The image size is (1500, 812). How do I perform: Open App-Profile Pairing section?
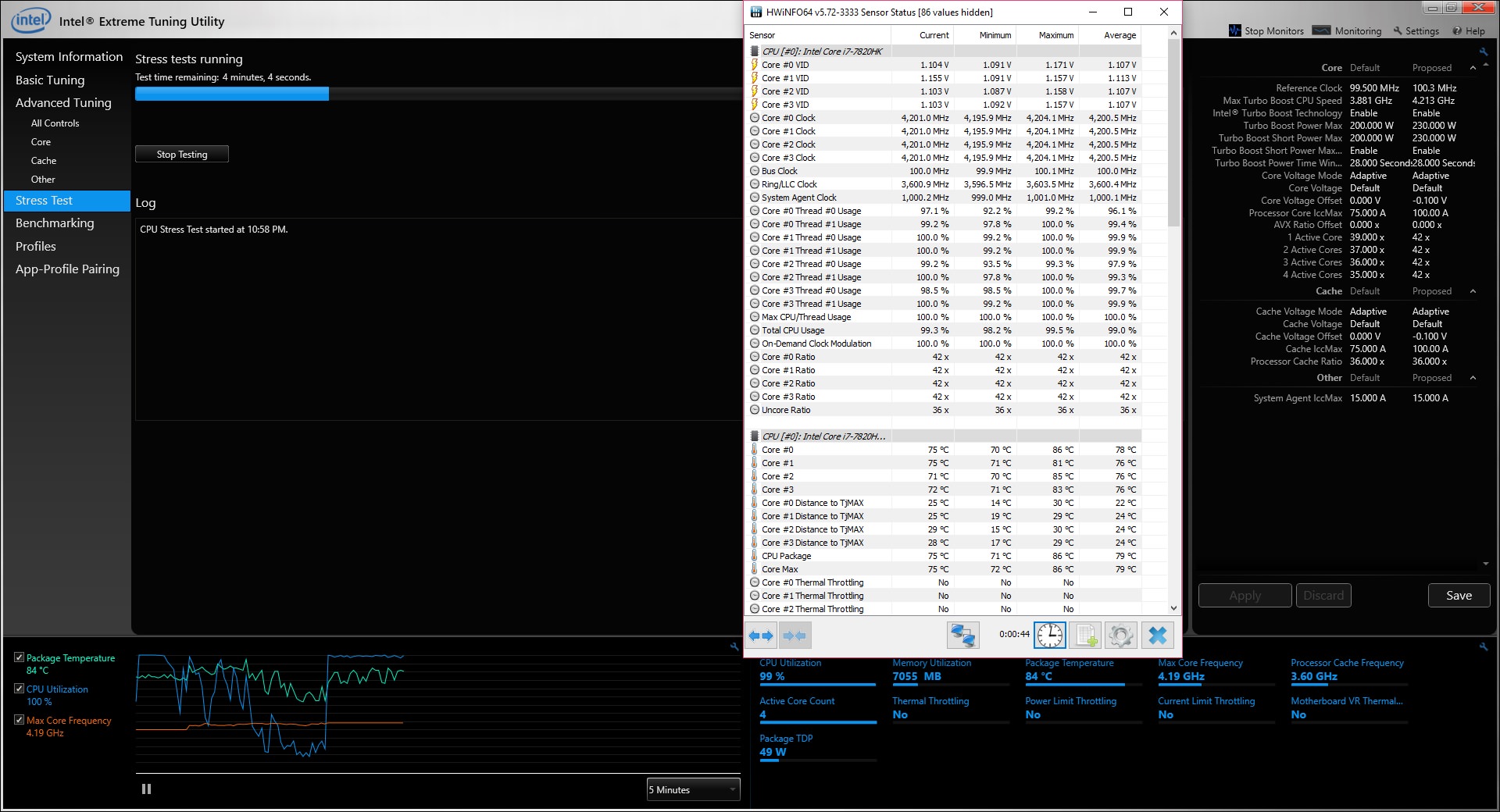pyautogui.click(x=67, y=269)
